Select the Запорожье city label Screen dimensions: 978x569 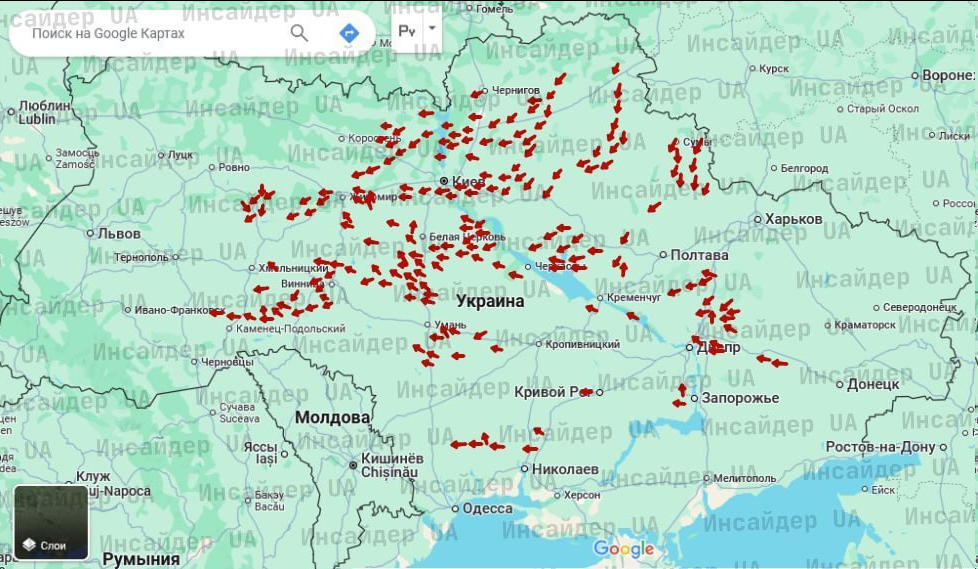[740, 397]
